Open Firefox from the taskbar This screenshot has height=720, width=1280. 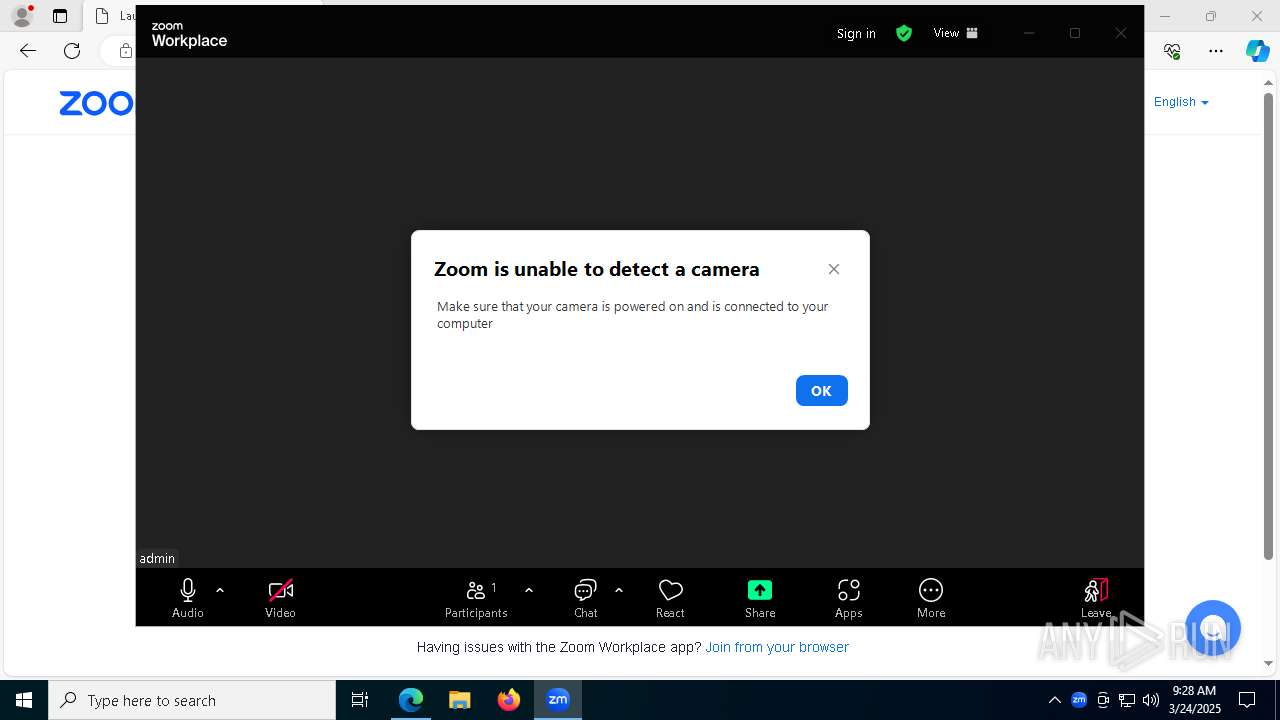coord(509,700)
